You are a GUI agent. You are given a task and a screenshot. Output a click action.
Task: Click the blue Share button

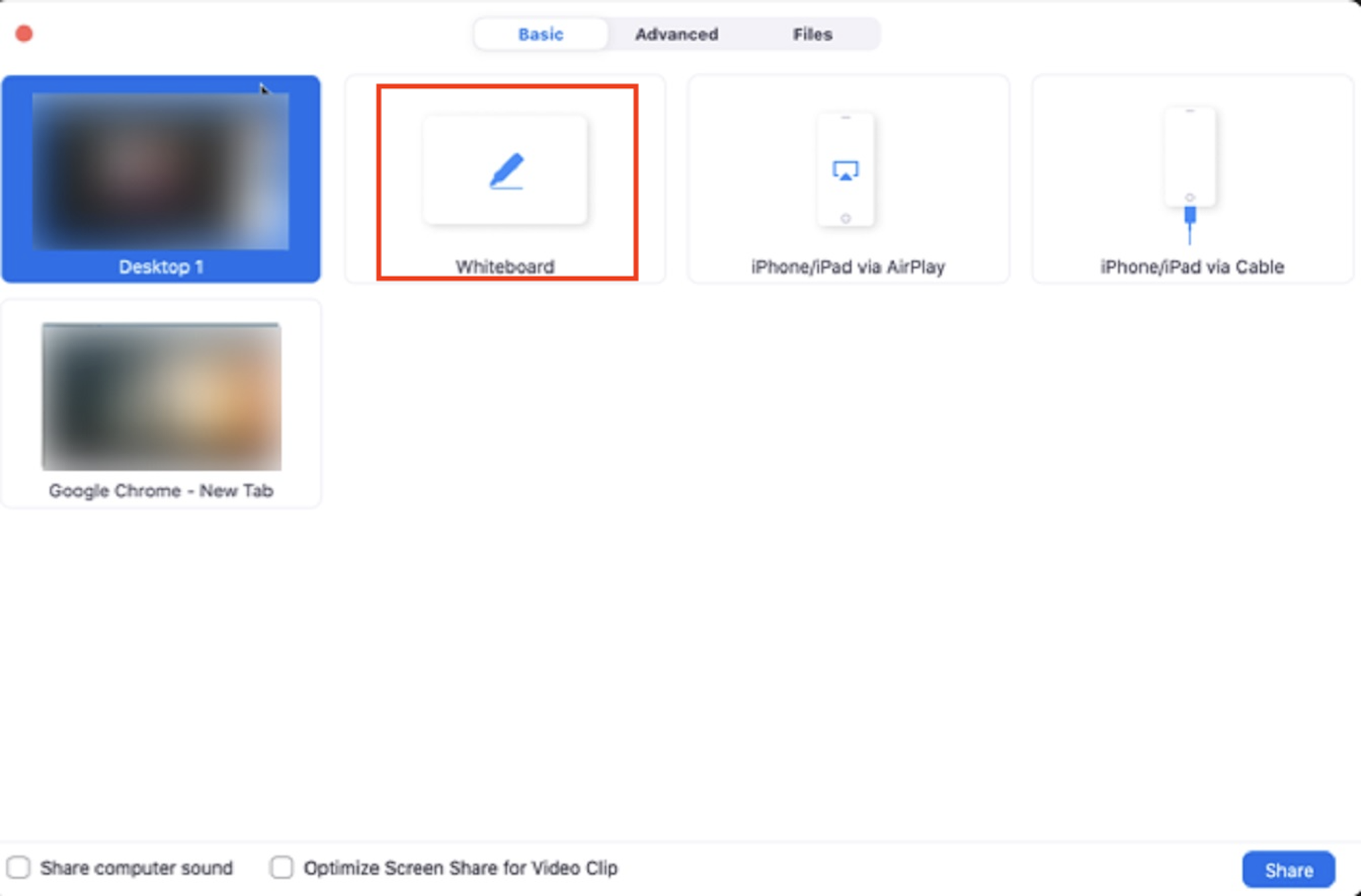click(1288, 869)
